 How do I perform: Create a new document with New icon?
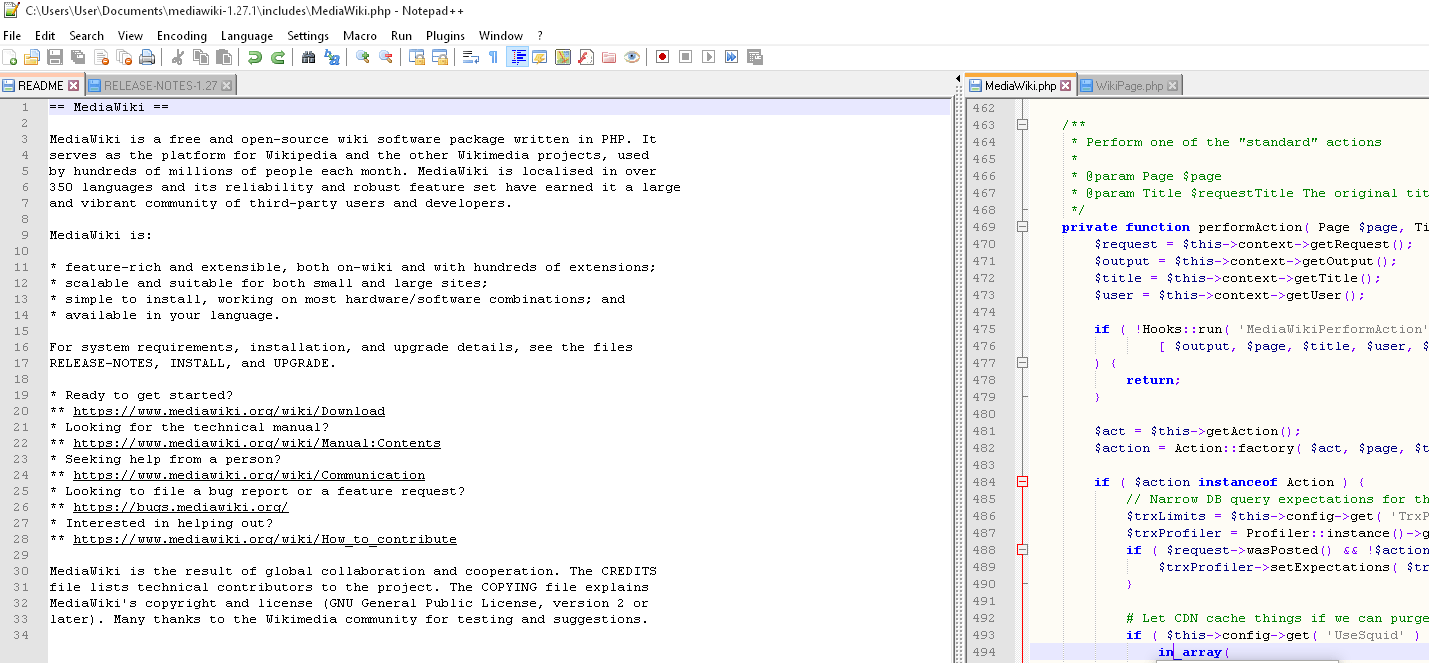point(10,57)
